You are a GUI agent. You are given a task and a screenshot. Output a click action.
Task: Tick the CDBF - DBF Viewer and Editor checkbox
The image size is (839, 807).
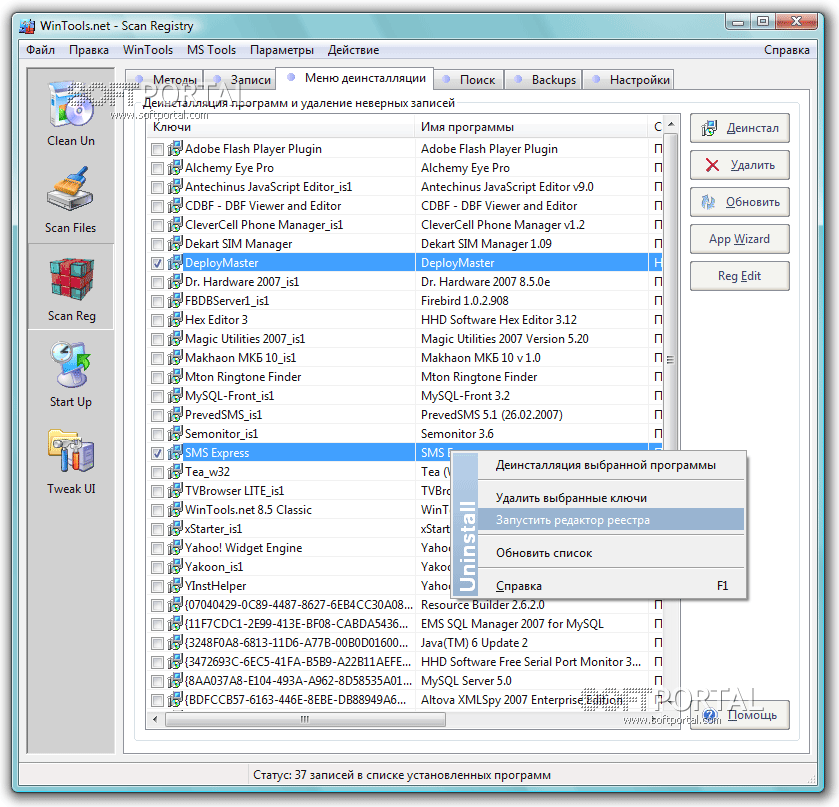click(157, 206)
